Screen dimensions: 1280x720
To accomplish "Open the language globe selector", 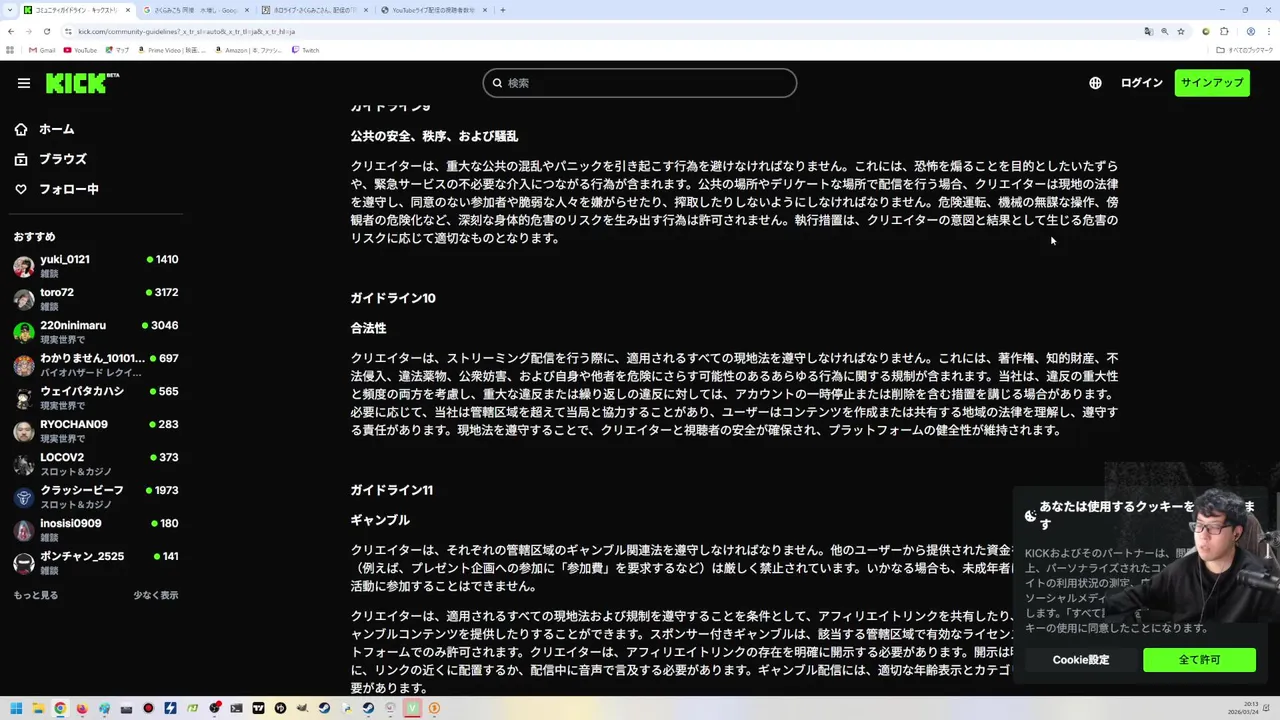I will (1095, 83).
